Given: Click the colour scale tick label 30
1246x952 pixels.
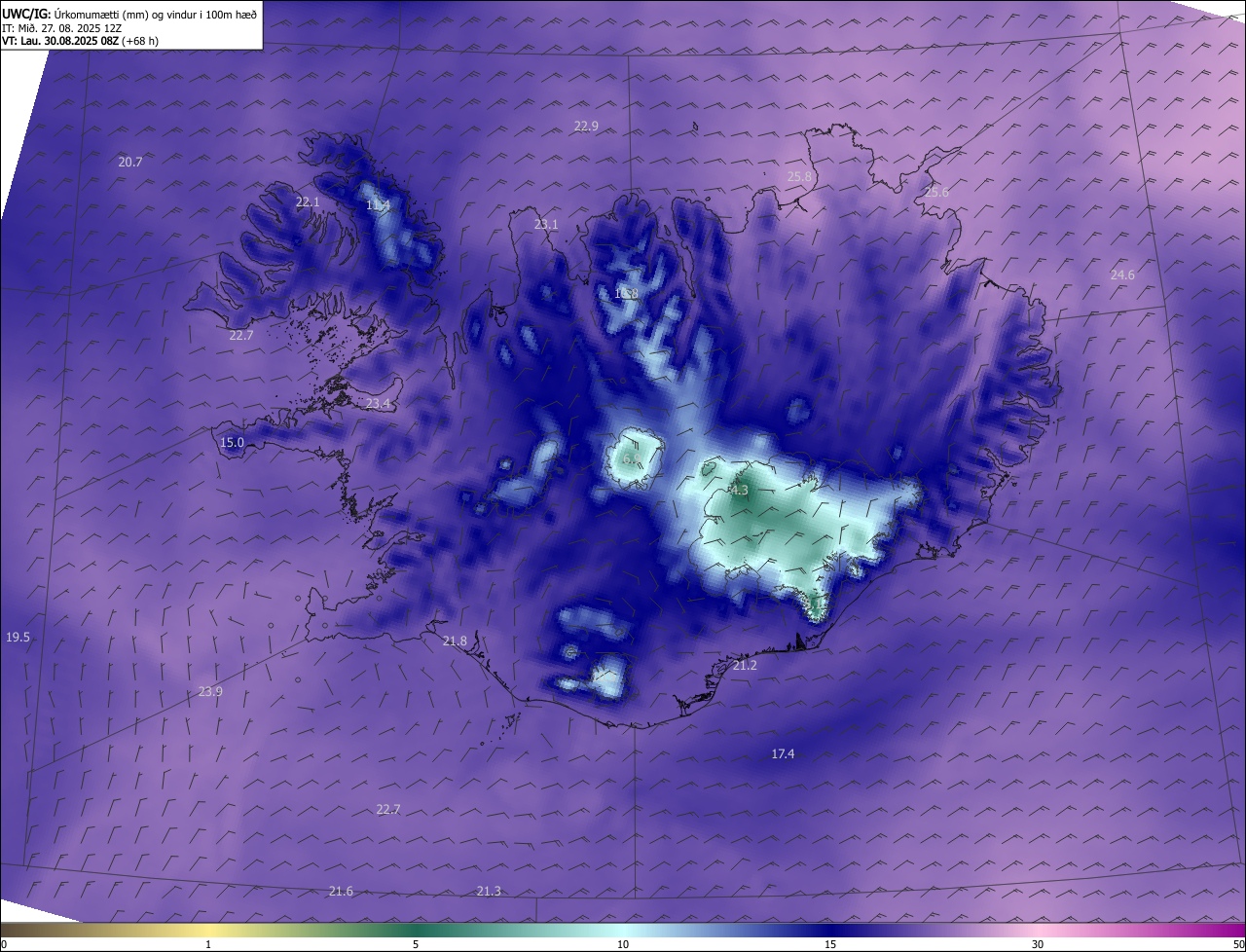Looking at the screenshot, I should (1038, 944).
